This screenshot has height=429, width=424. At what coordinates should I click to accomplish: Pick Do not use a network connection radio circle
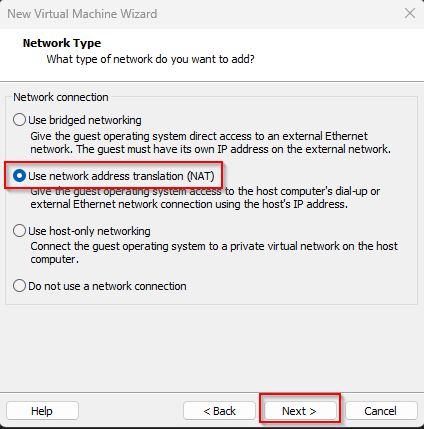[x=19, y=286]
